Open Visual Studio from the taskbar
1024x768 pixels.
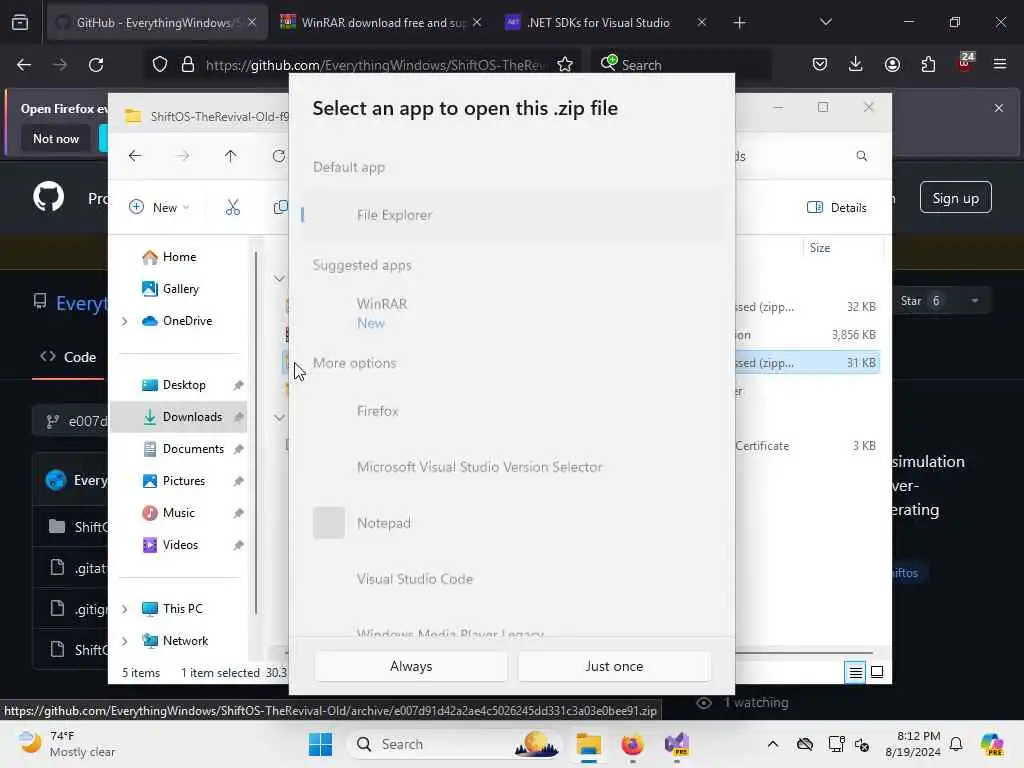pyautogui.click(x=677, y=744)
